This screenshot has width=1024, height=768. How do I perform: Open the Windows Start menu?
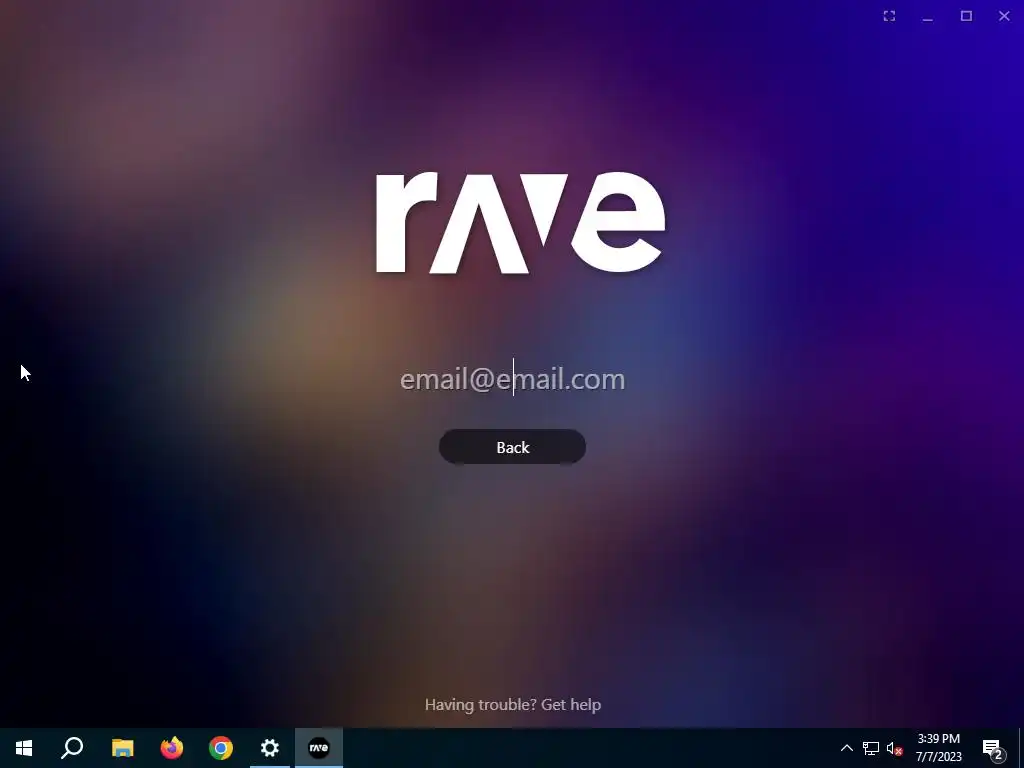click(24, 748)
